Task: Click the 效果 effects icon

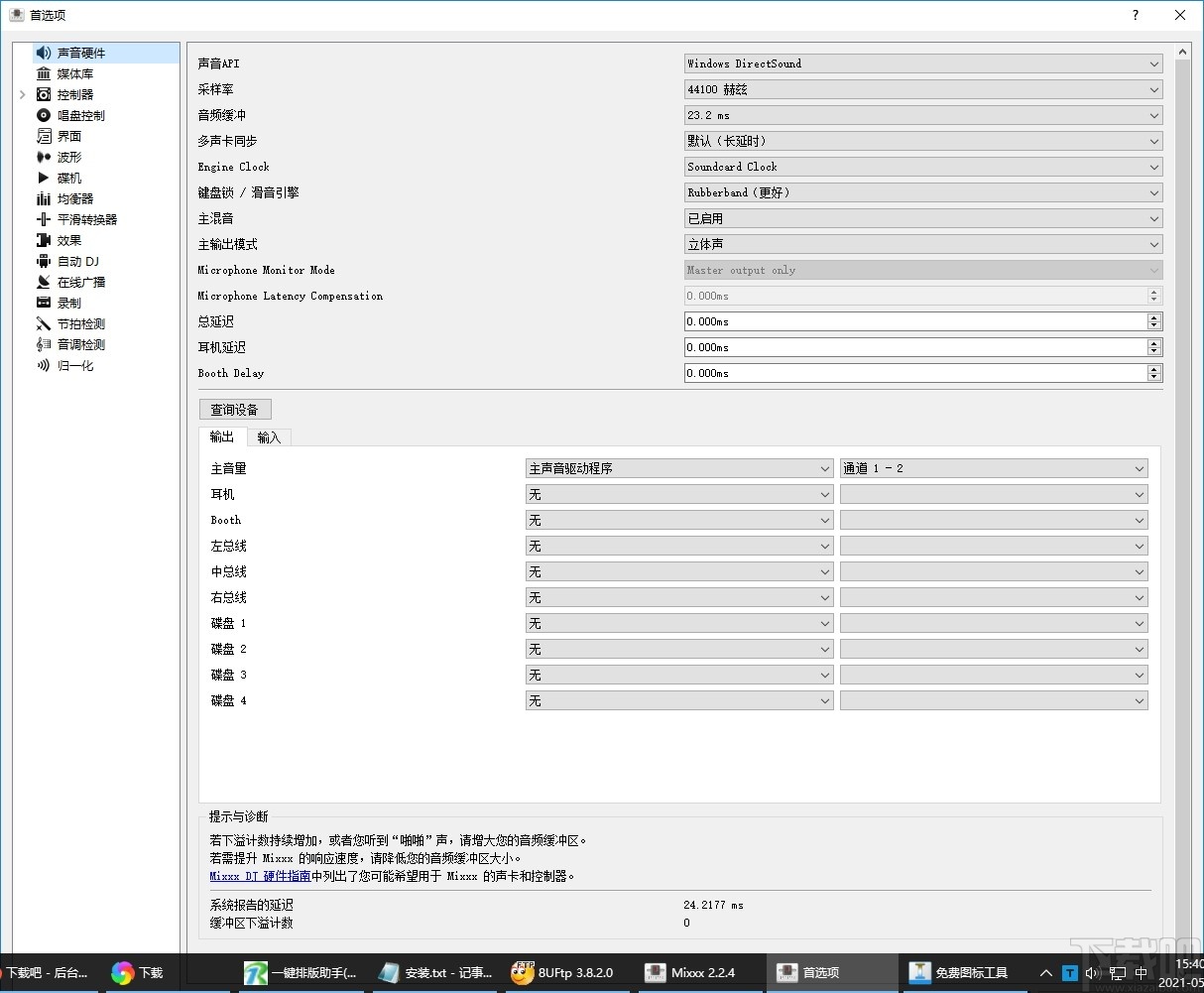Action: [44, 240]
